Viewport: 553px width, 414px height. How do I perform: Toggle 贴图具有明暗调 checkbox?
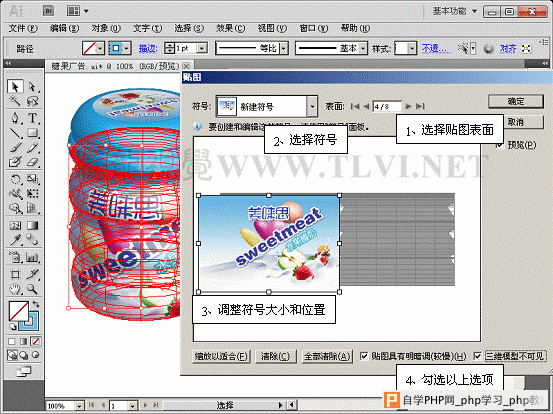tap(364, 356)
